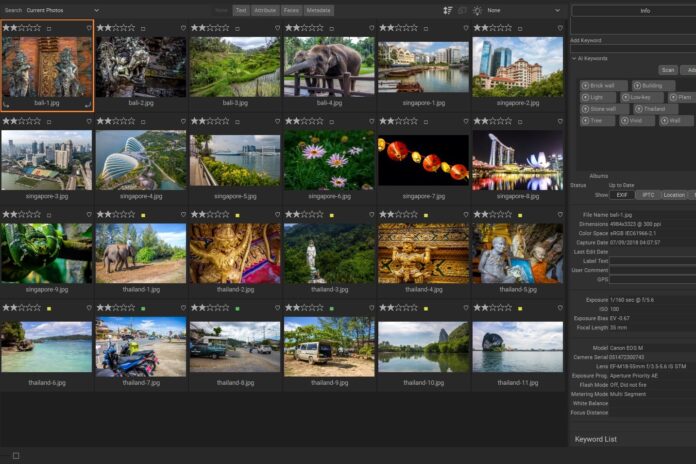The width and height of the screenshot is (696, 464).
Task: Add the Vivid AI keyword
Action: pyautogui.click(x=637, y=120)
